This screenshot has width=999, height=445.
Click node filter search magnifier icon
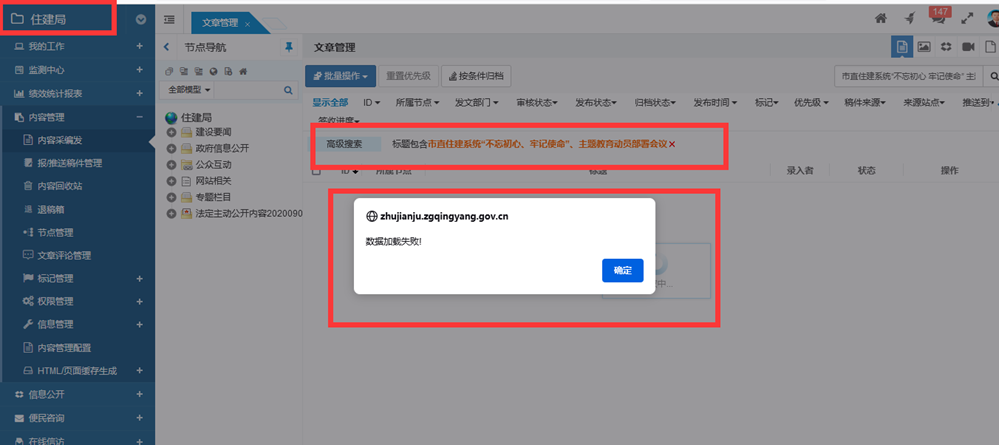pyautogui.click(x=288, y=90)
